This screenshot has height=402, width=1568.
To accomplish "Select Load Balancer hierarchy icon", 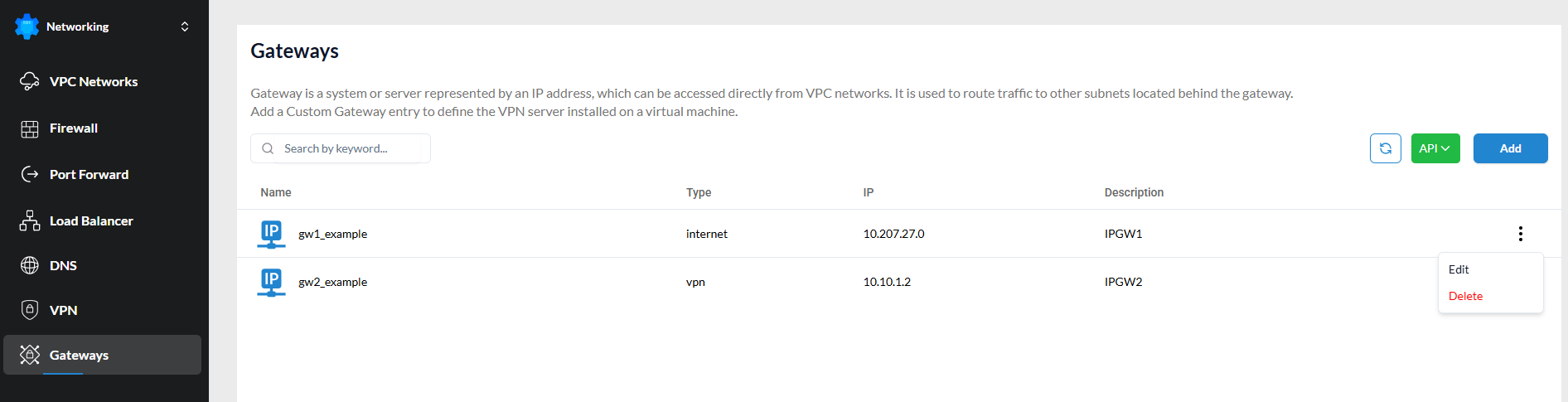I will point(30,220).
